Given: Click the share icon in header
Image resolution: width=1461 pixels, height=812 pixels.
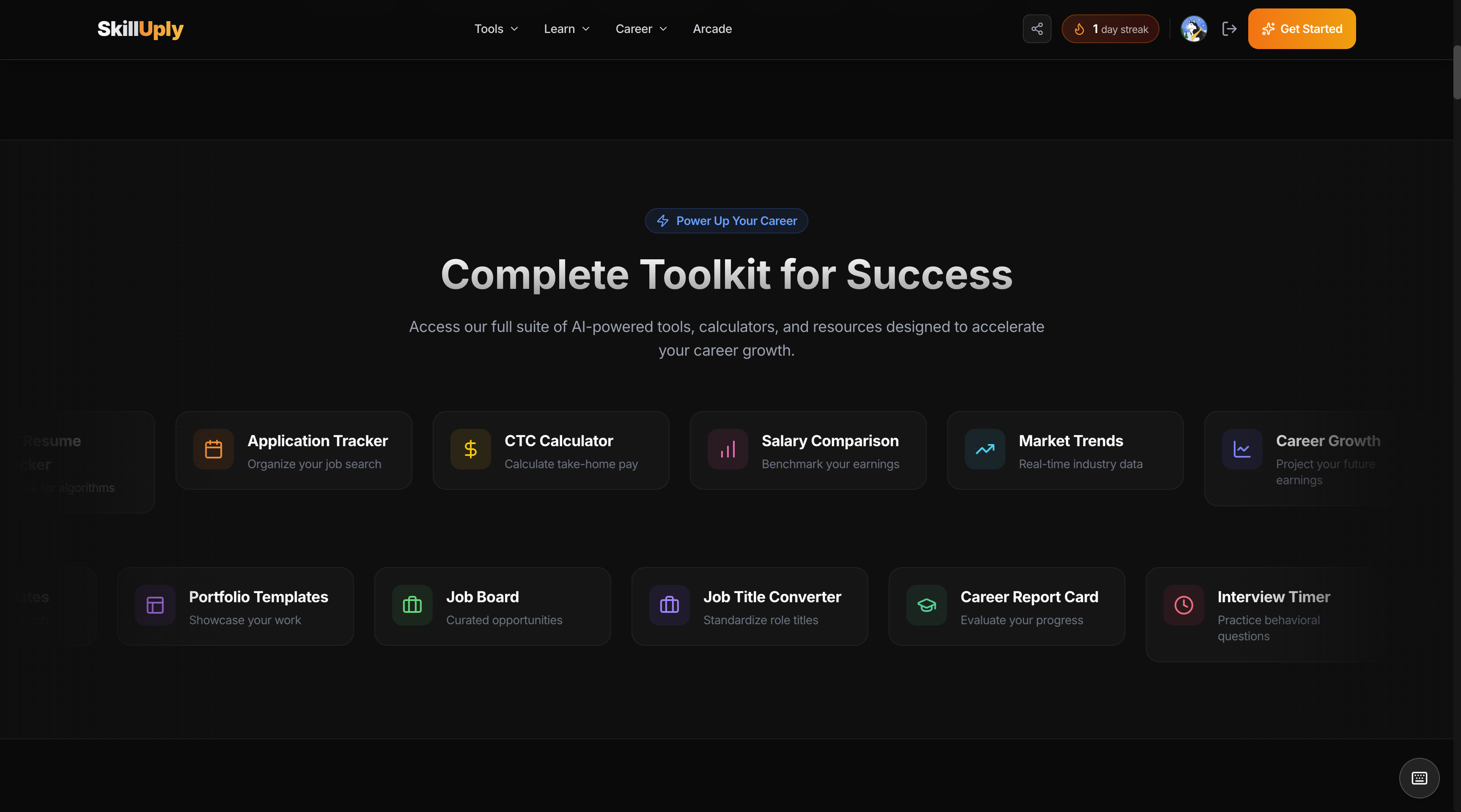Looking at the screenshot, I should (x=1037, y=29).
